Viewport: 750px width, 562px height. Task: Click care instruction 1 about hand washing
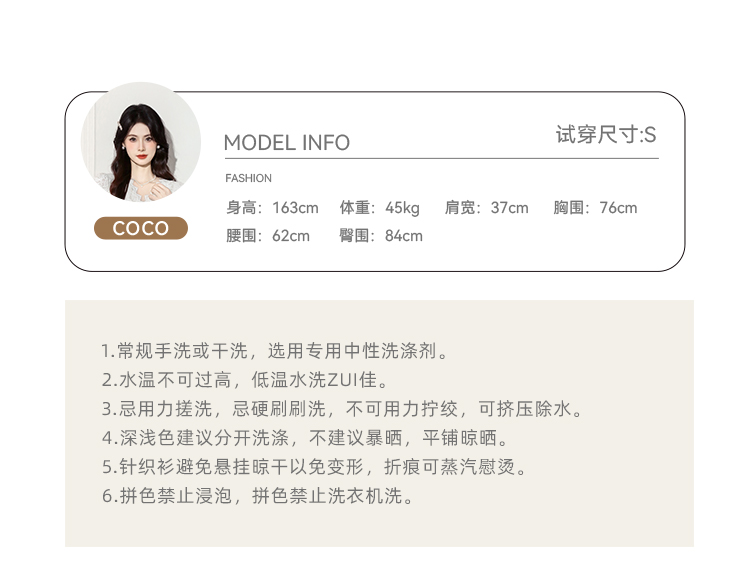[x=275, y=351]
